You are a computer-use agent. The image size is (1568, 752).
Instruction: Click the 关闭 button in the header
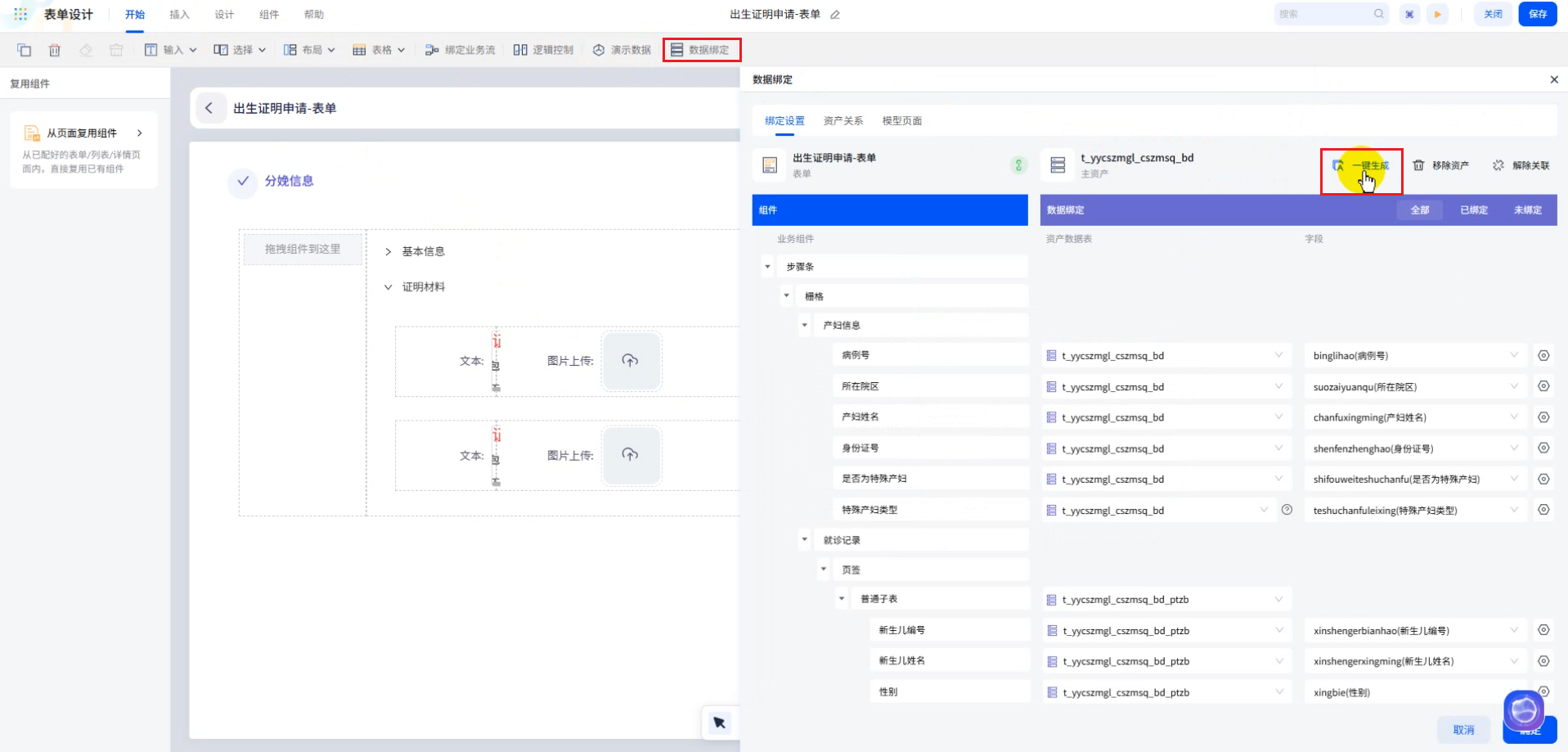click(x=1494, y=14)
